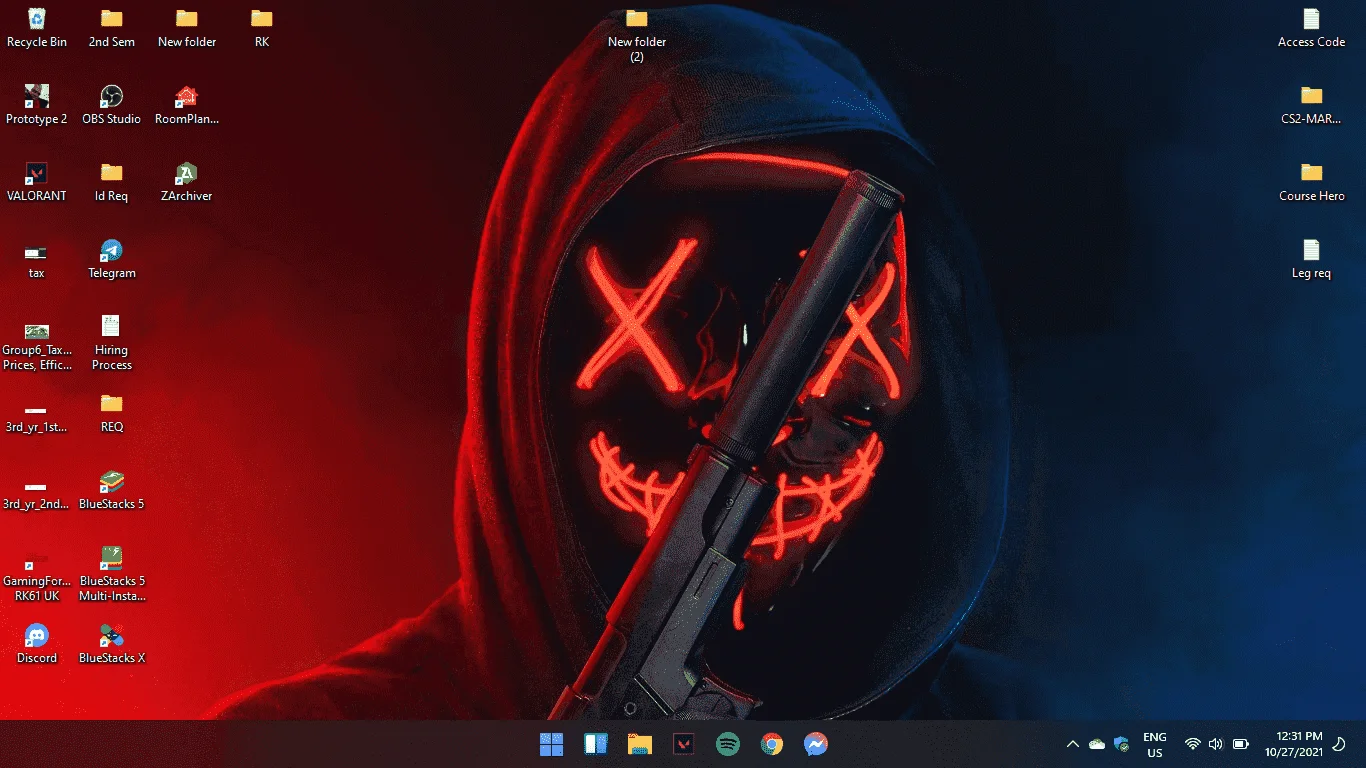This screenshot has width=1366, height=768.
Task: Select the folder named New folder beside 2nd Sem
Action: tap(187, 28)
